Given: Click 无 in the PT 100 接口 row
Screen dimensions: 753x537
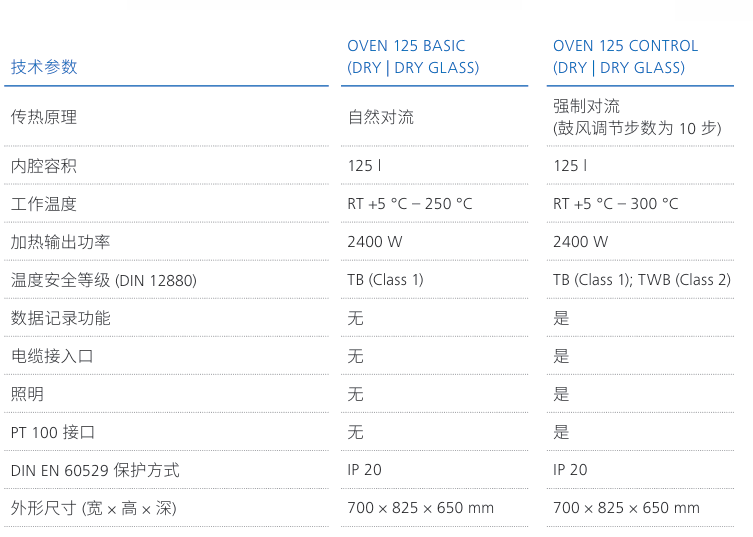Looking at the screenshot, I should point(355,432).
